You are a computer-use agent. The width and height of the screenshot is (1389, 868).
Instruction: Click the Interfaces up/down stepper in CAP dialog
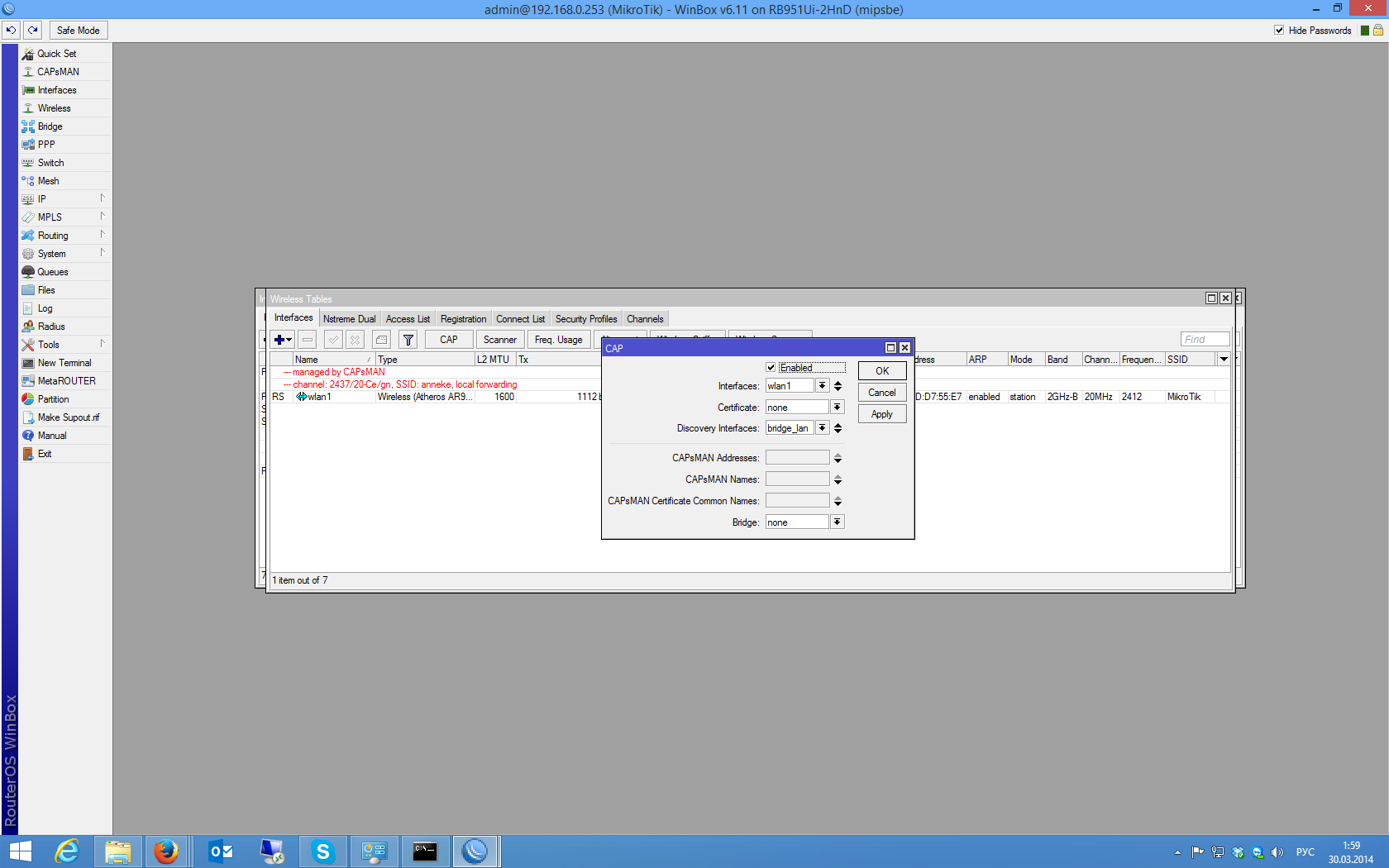(x=838, y=386)
